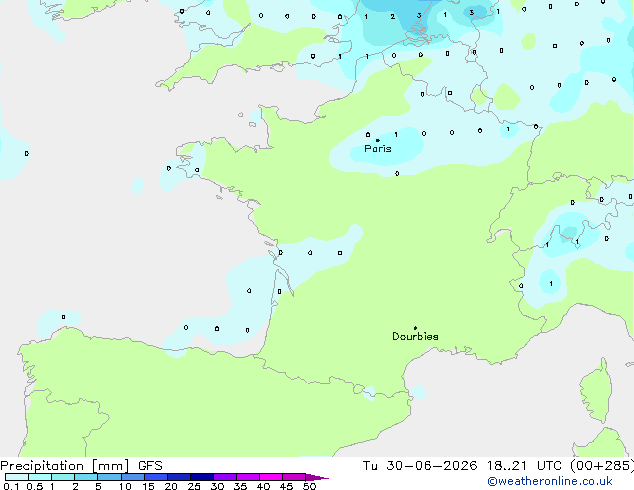Click the legend label '50'
634x490 pixels.
(x=309, y=486)
